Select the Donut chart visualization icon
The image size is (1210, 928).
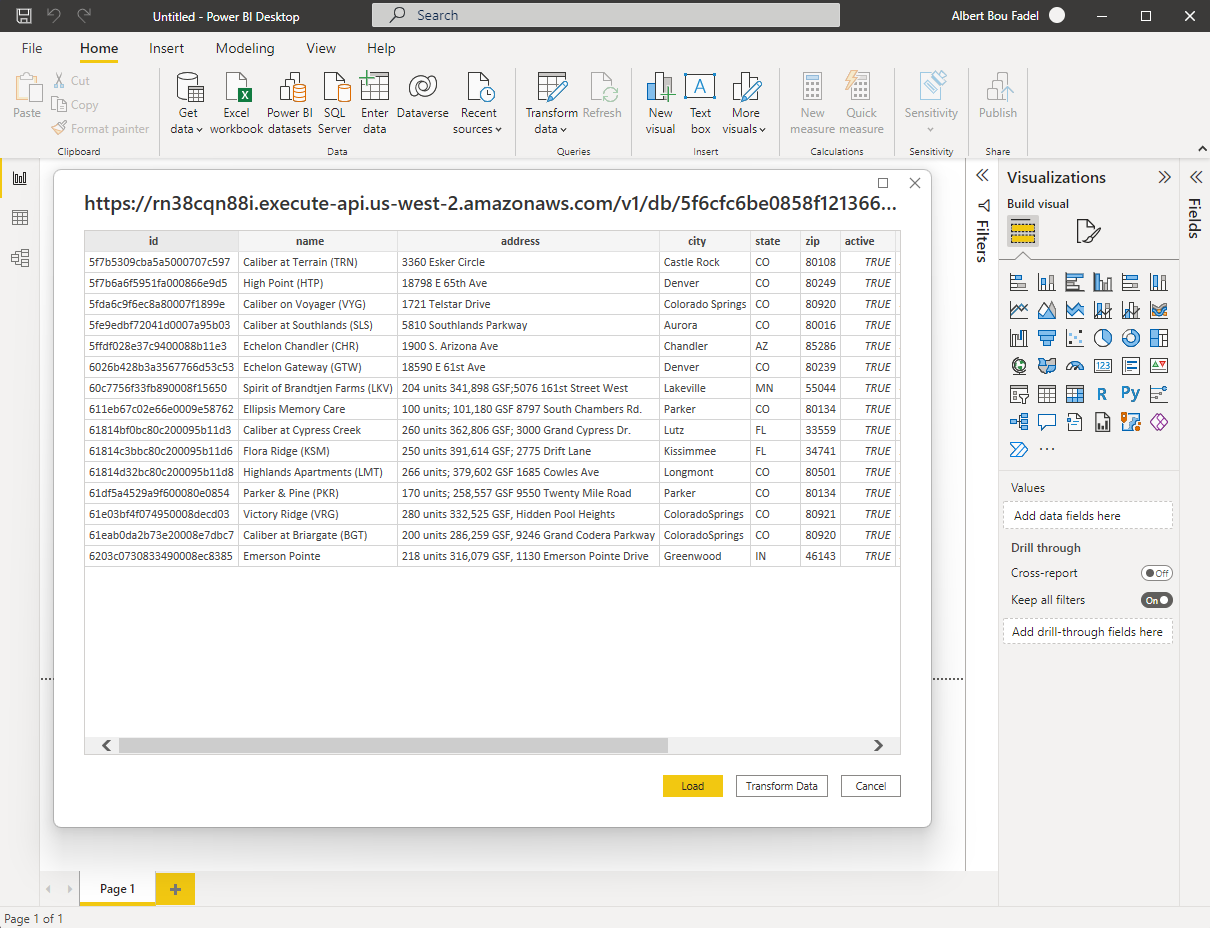[x=1130, y=338]
